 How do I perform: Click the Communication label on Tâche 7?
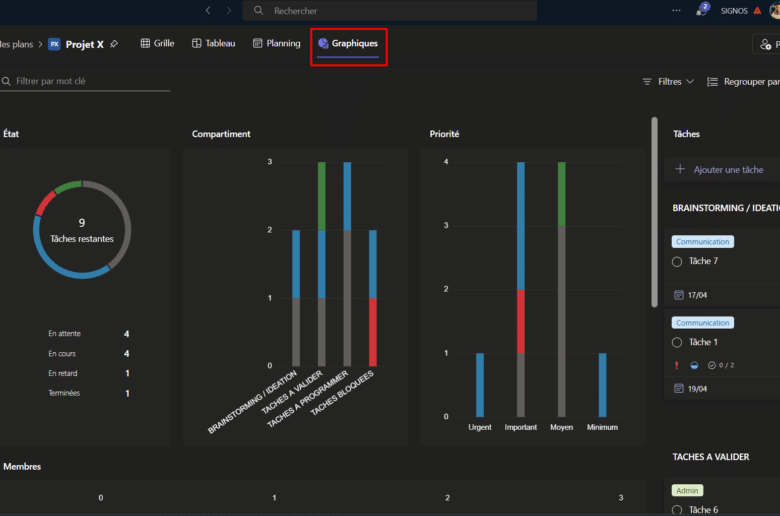pyautogui.click(x=702, y=241)
